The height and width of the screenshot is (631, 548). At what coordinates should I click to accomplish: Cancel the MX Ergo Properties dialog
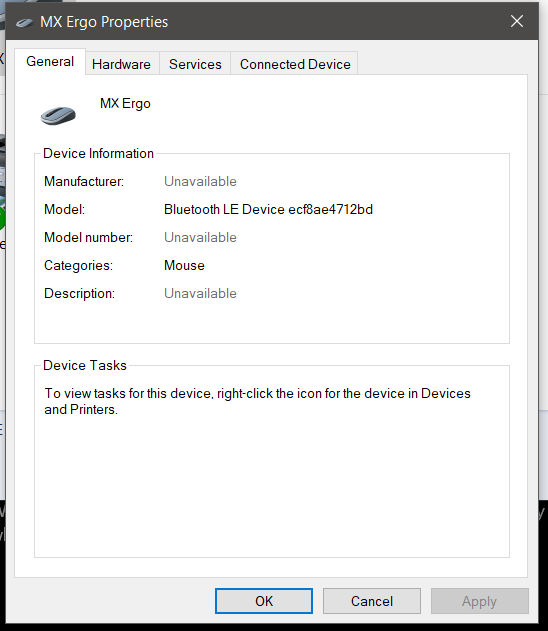click(x=371, y=601)
